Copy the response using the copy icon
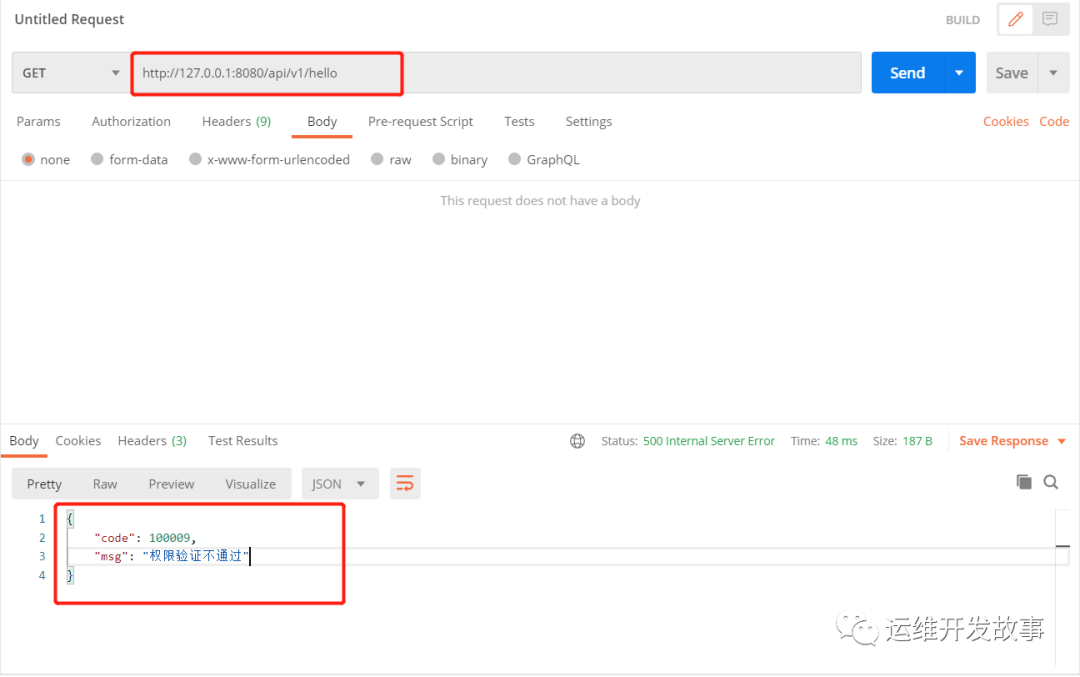Screen dimensions: 1080x677 (x=1024, y=482)
